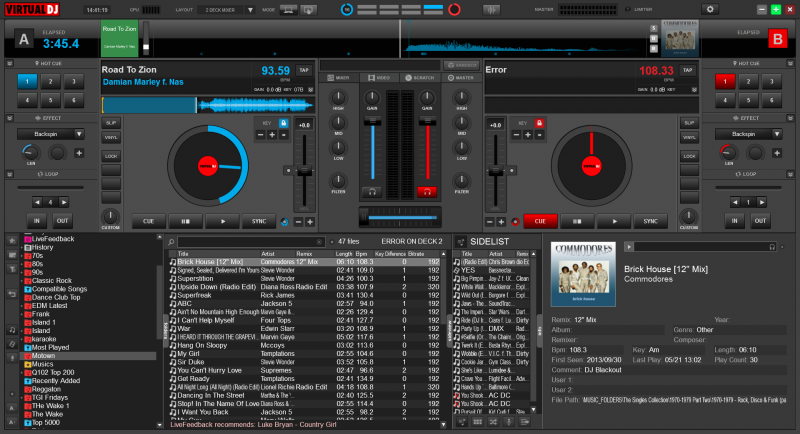Switch to the MASTER tab
This screenshot has height=434, width=800.
click(x=461, y=78)
